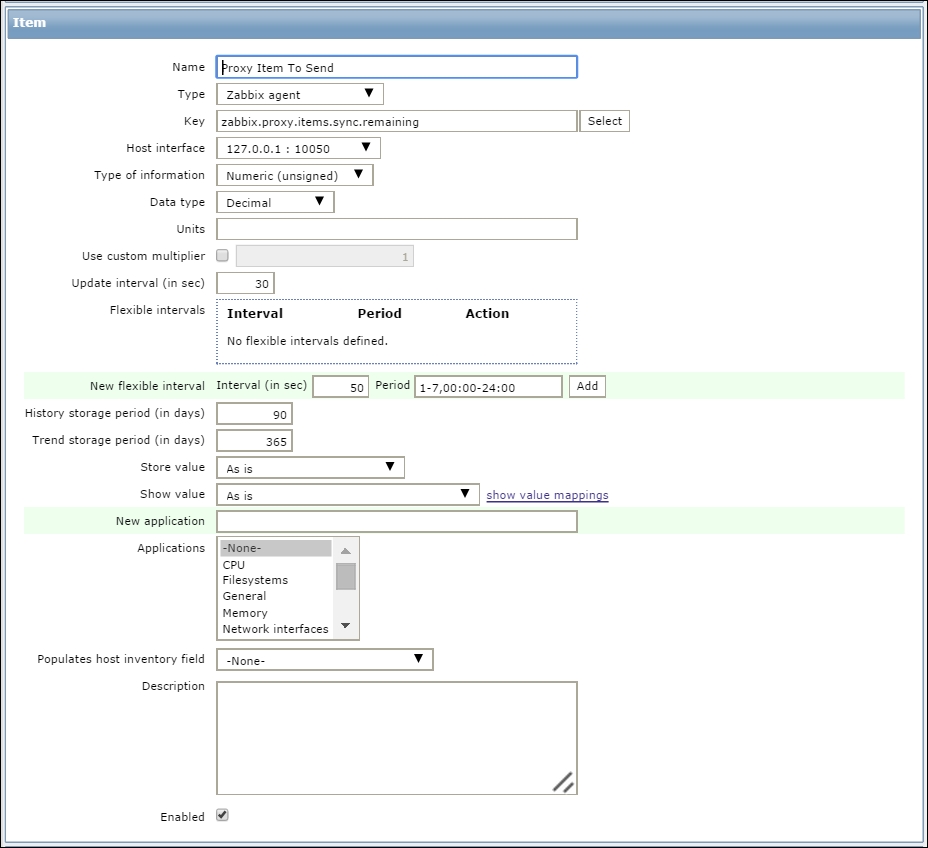Click the flexible interval Period field
This screenshot has width=928, height=848.
pyautogui.click(x=488, y=387)
